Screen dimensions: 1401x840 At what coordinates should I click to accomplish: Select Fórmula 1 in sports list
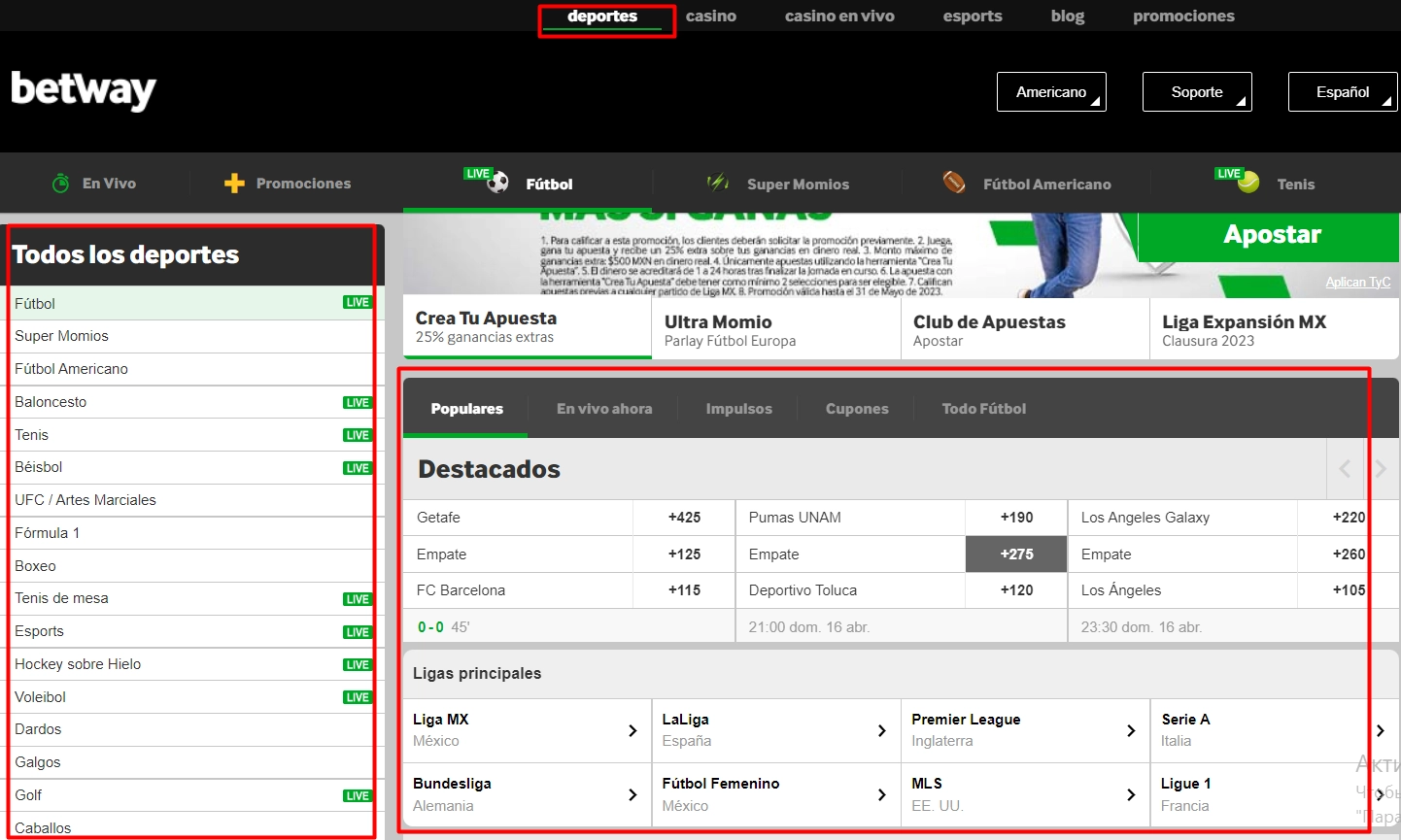pos(192,533)
